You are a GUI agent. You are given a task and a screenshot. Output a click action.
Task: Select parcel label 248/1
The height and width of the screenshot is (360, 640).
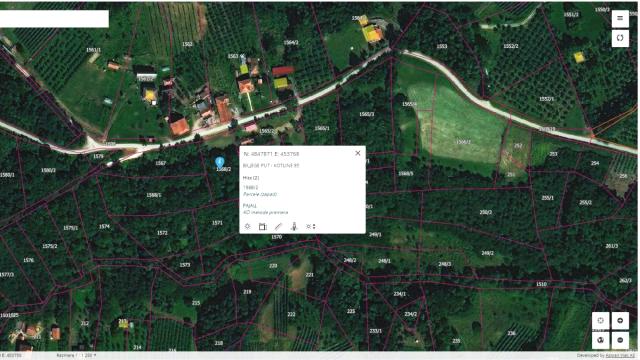[x=384, y=261]
